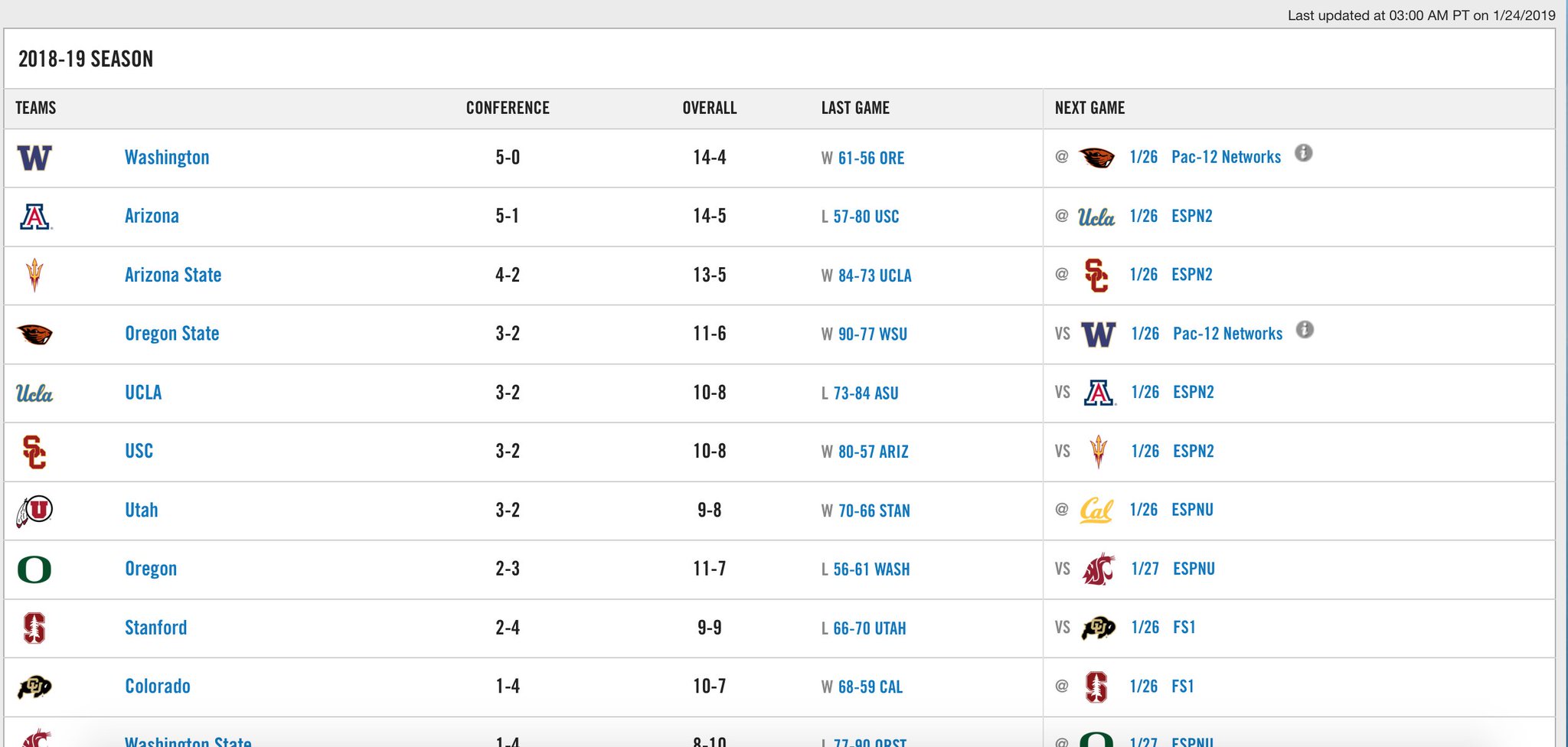This screenshot has height=747, width=1568.
Task: Click the USC logo in the Teams column
Action: [x=34, y=452]
